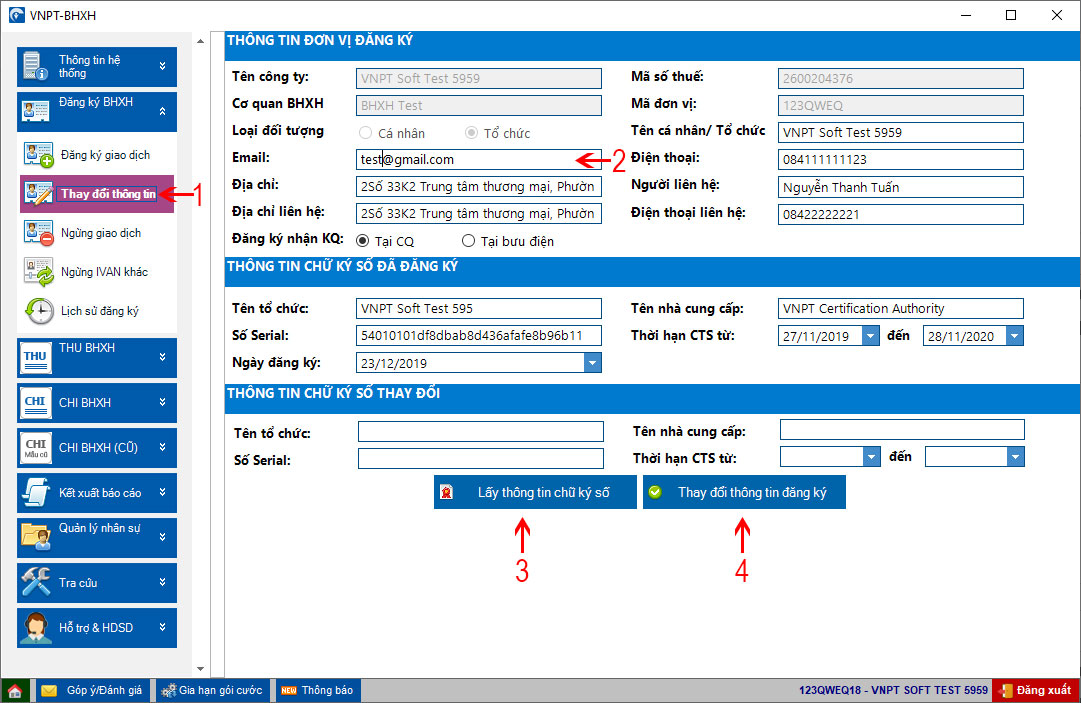The width and height of the screenshot is (1081, 703).
Task: Expand the Quản lý nhân sự chevron
Action: coord(163,536)
